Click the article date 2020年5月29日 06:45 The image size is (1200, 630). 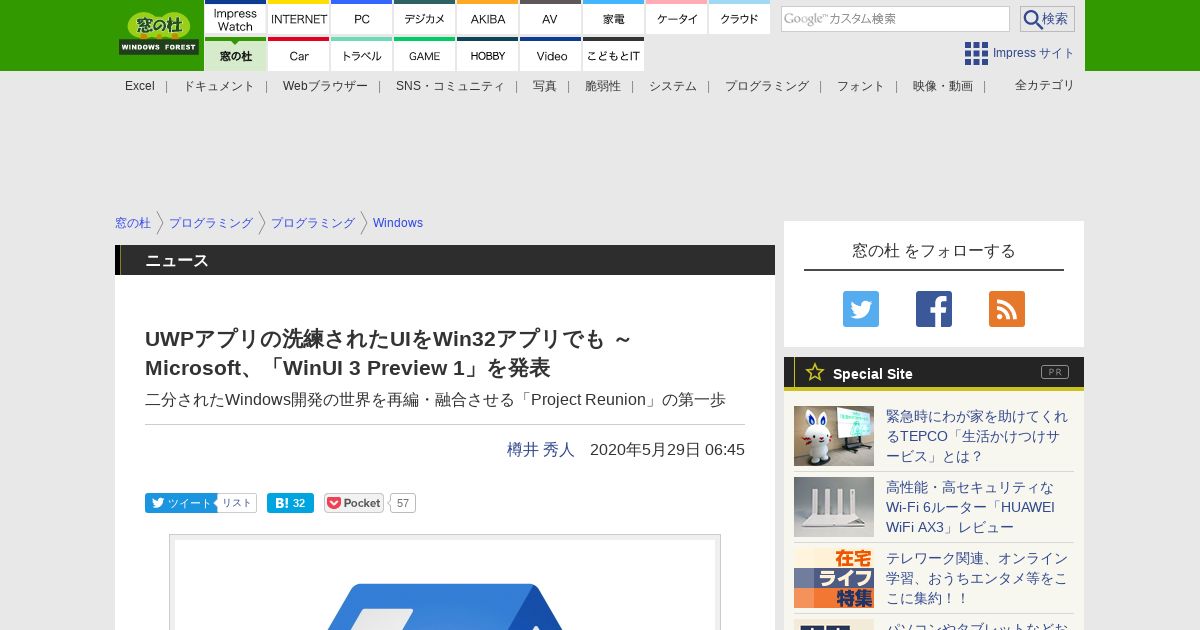click(667, 450)
